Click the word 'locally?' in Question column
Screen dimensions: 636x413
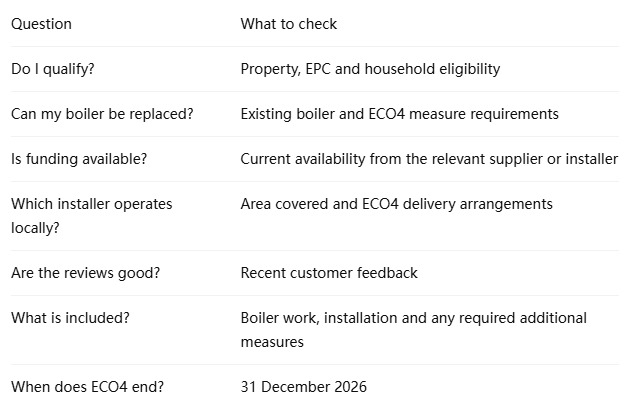pos(35,228)
